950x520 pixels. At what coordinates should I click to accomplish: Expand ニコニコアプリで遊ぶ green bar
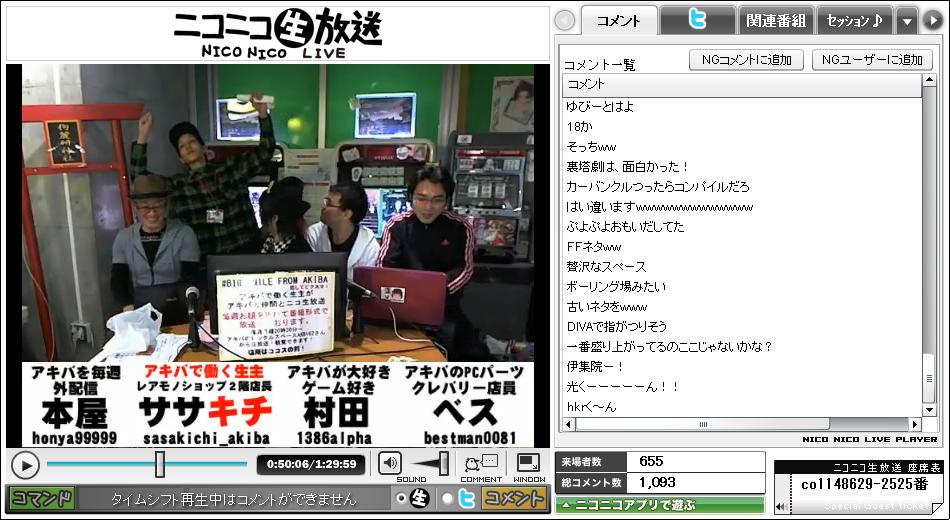[x=660, y=504]
